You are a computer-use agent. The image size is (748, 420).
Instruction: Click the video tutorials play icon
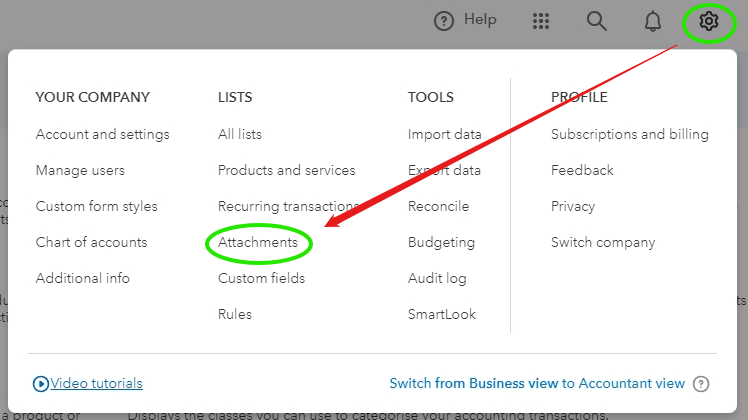(x=41, y=383)
